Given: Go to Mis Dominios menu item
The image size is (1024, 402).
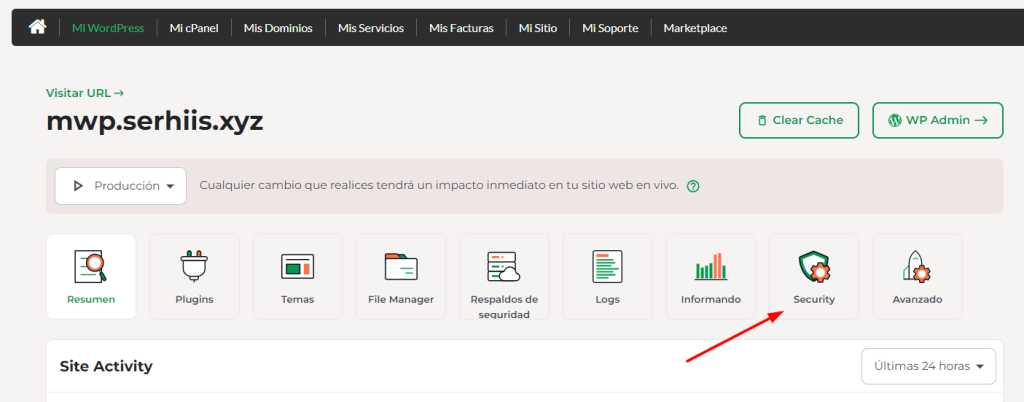Looking at the screenshot, I should click(x=278, y=28).
